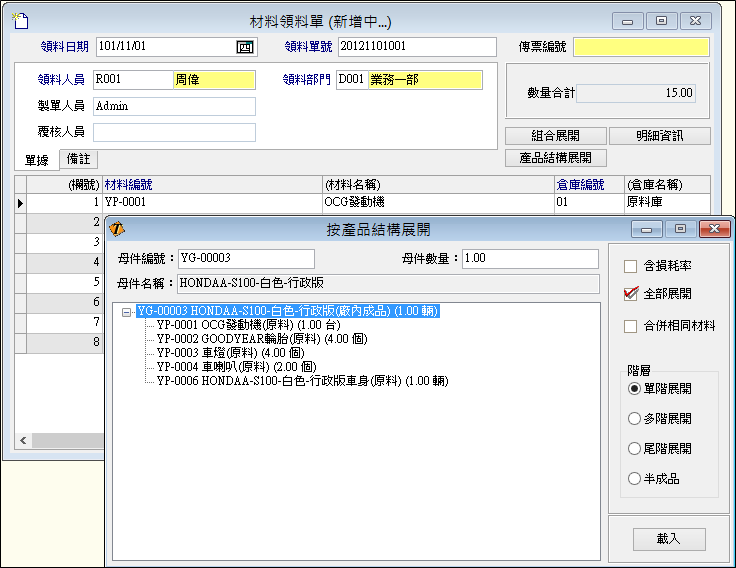The image size is (736, 568).
Task: Click the 組合展開 button
Action: tap(555, 136)
